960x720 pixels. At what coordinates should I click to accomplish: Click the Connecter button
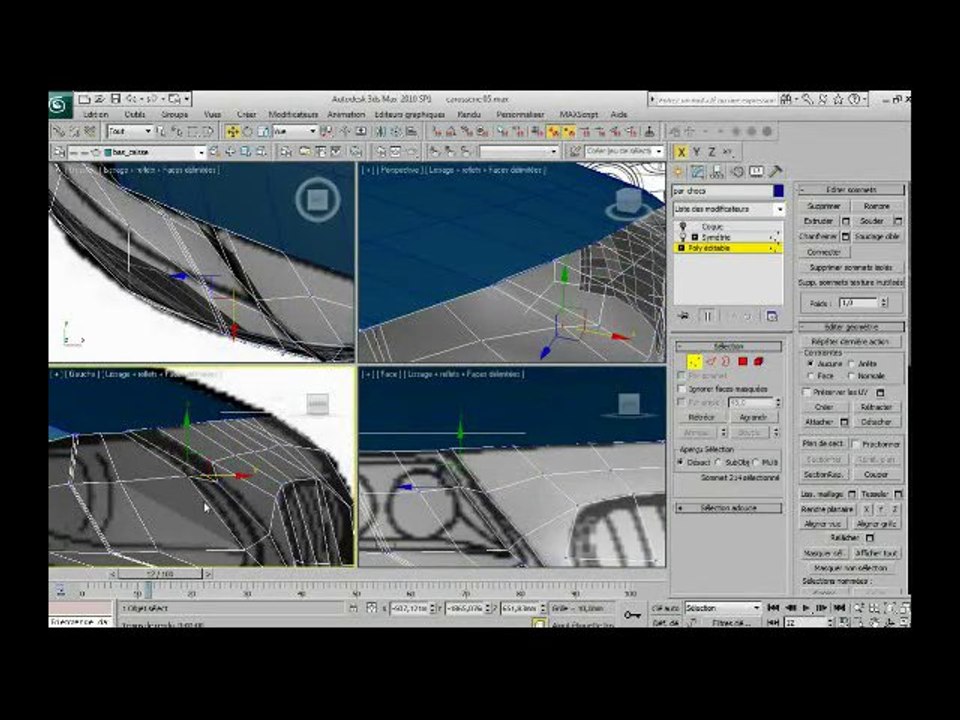click(x=824, y=252)
